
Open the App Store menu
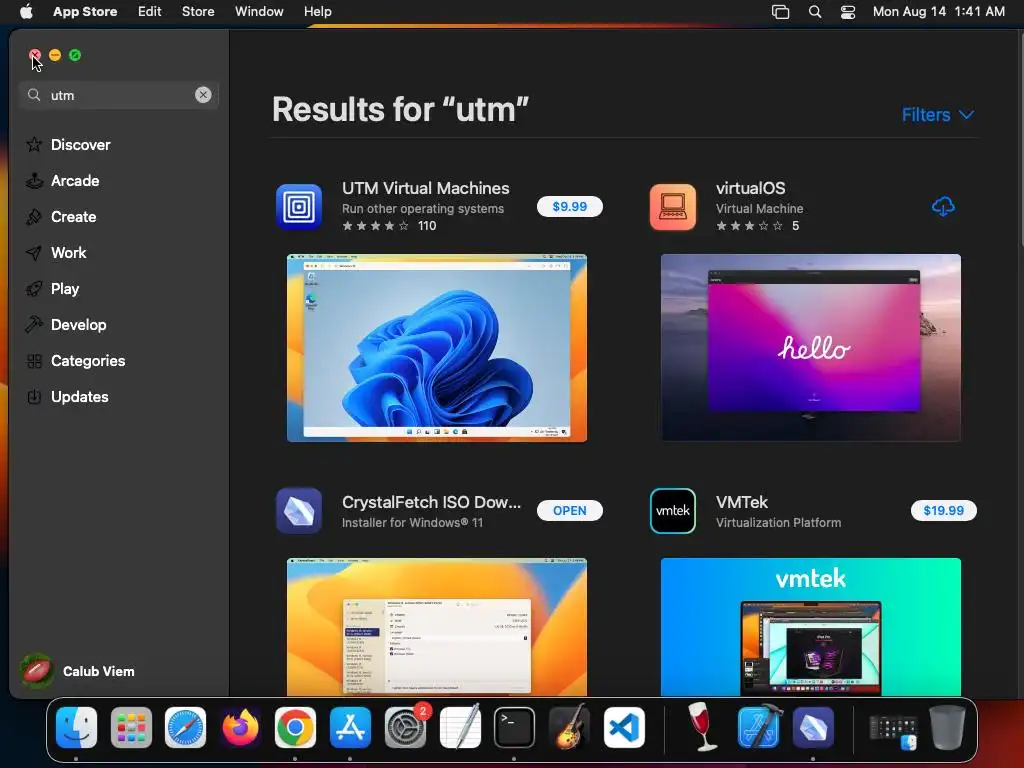(x=85, y=12)
